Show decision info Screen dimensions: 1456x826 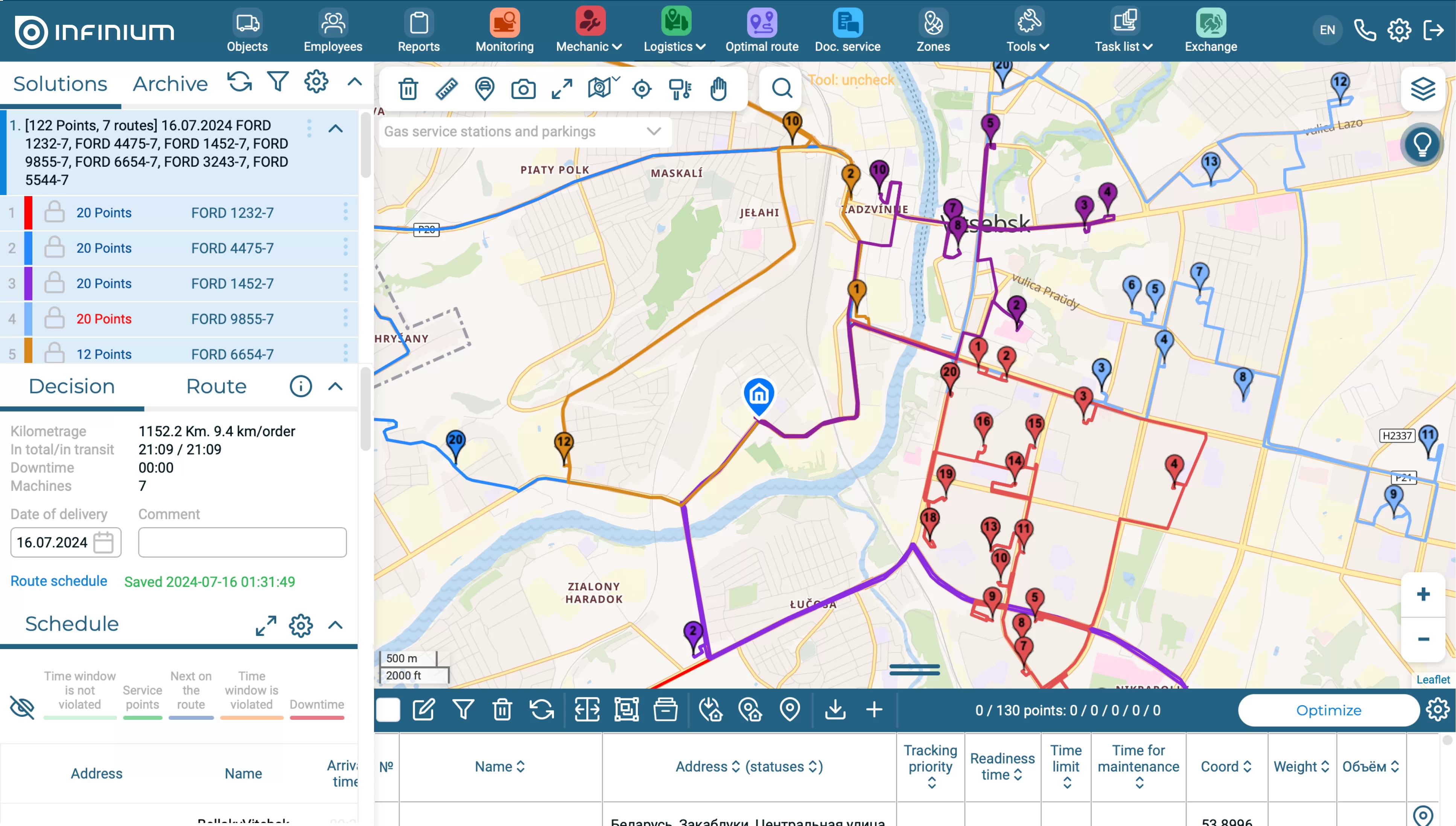pos(301,386)
